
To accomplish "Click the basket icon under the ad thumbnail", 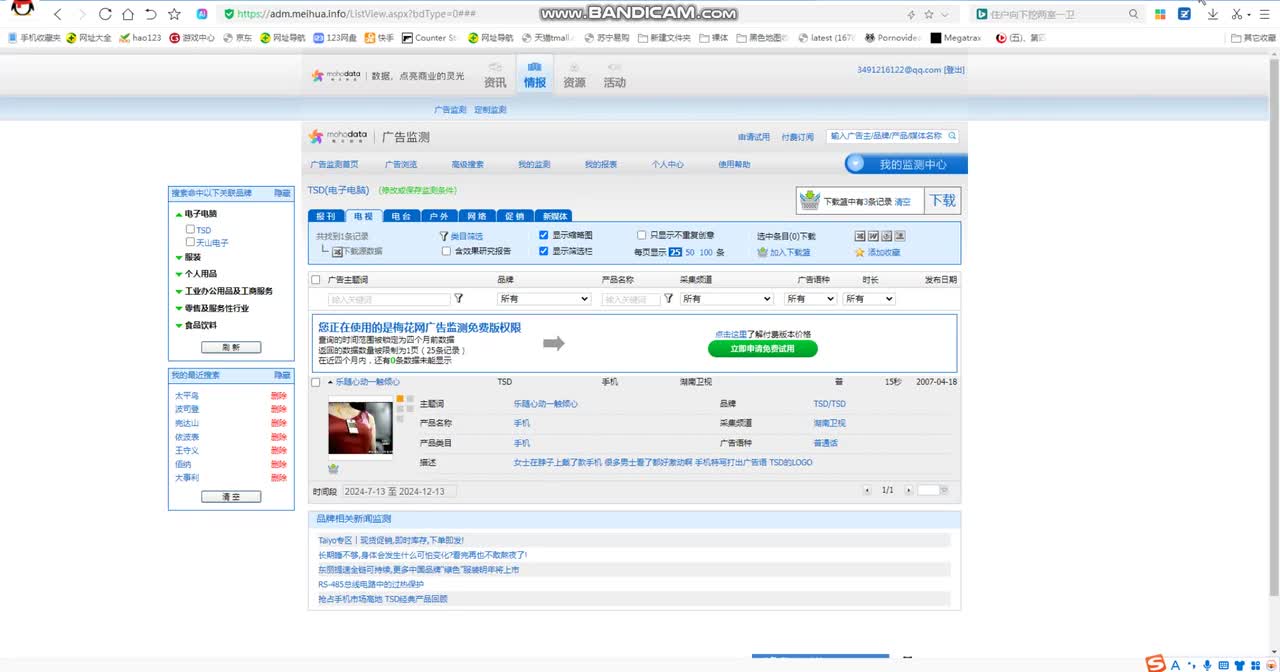I will pyautogui.click(x=333, y=468).
